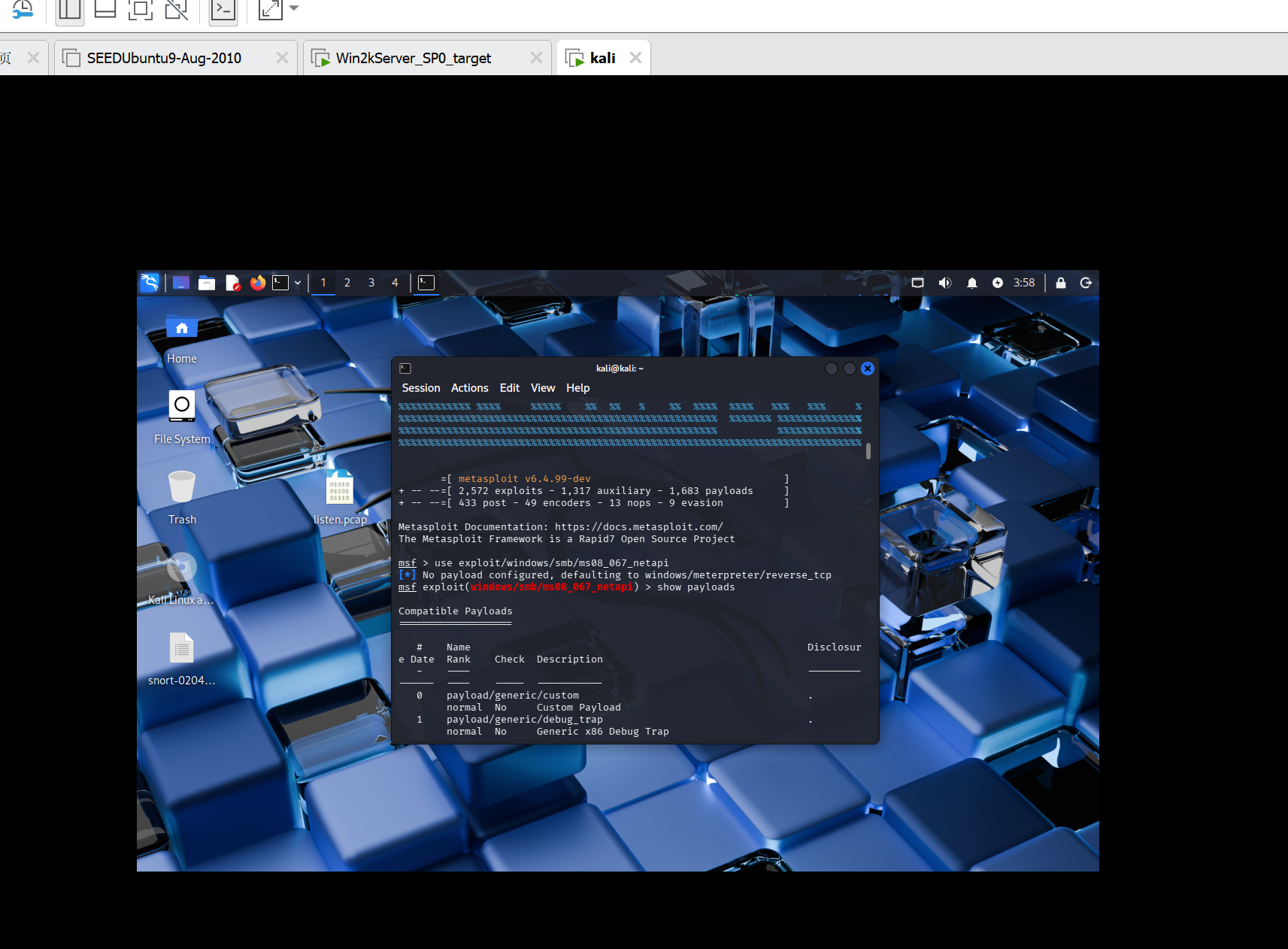Image resolution: width=1288 pixels, height=949 pixels.
Task: Lock the screen with the padlock icon
Action: pyautogui.click(x=1061, y=283)
